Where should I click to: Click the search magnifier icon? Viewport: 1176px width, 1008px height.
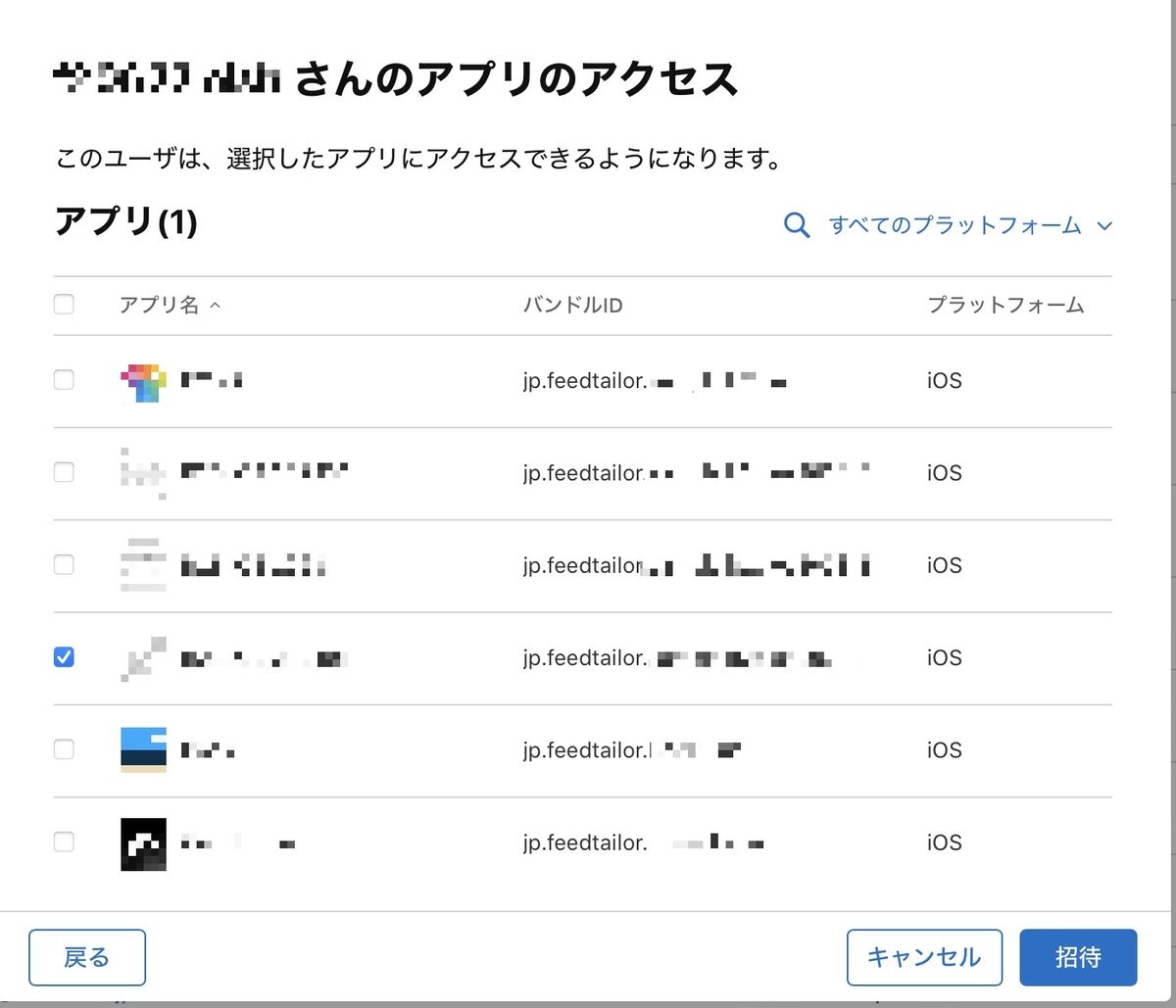(x=797, y=226)
